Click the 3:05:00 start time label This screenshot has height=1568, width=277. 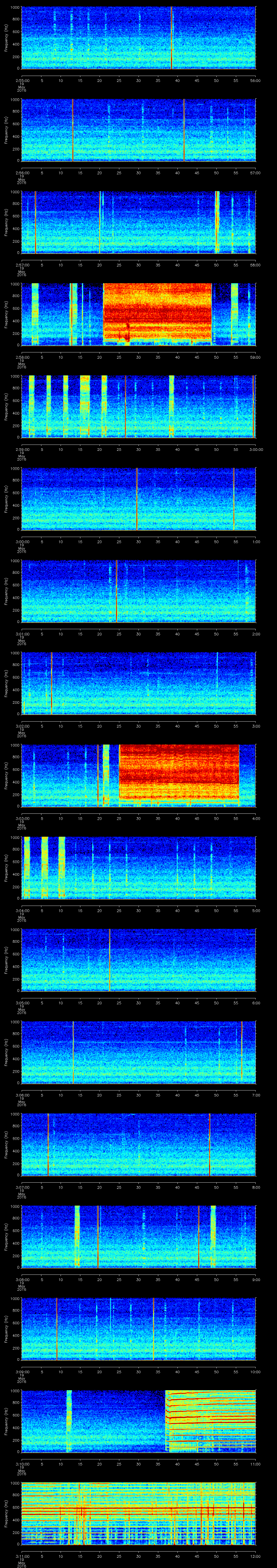pos(22,1003)
